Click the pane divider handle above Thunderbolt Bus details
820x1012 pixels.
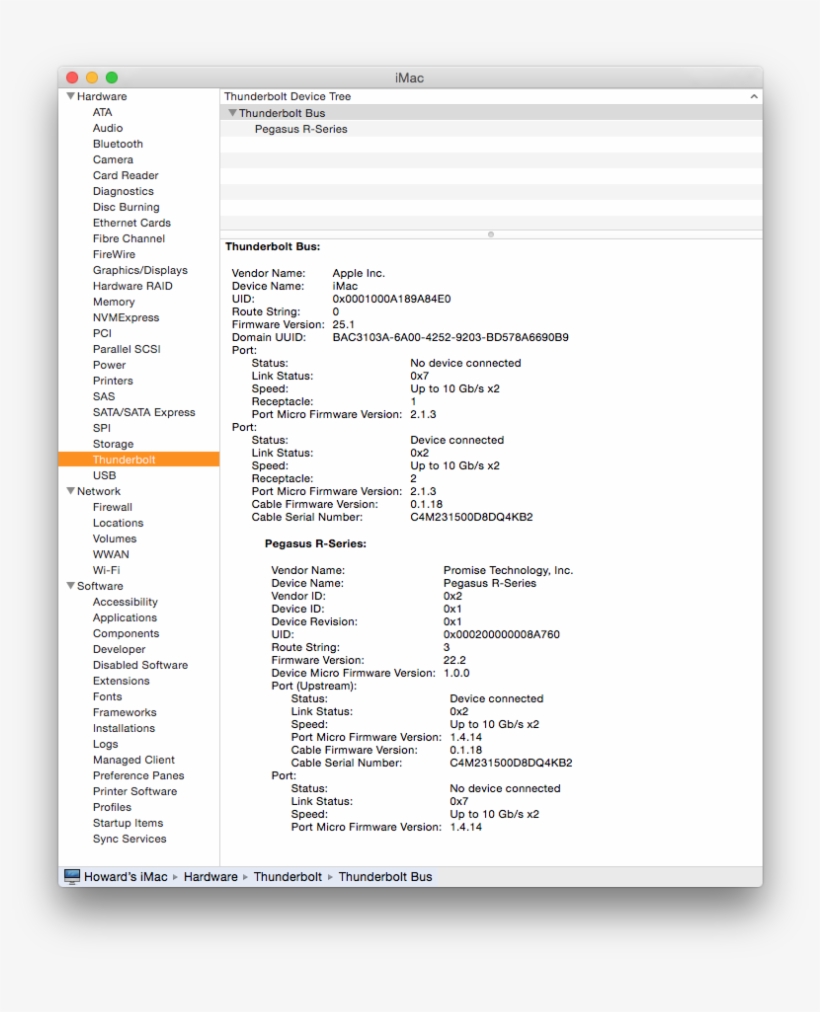point(491,234)
